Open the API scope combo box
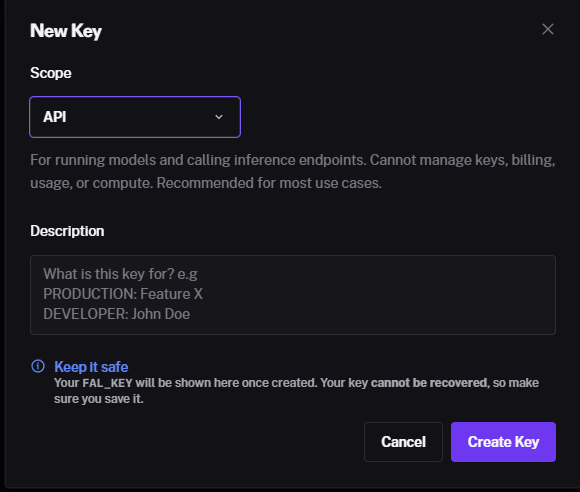Viewport: 580px width, 492px height. 135,117
